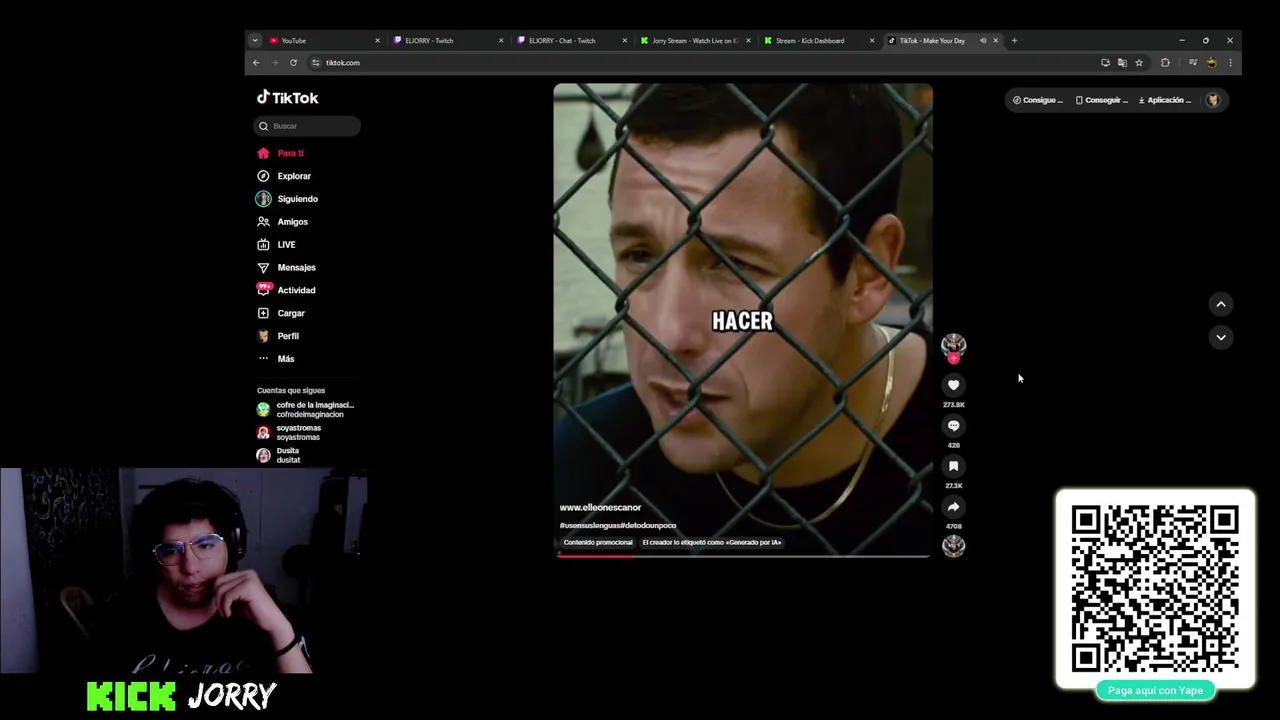Seek on the video progress bar

[x=743, y=555]
